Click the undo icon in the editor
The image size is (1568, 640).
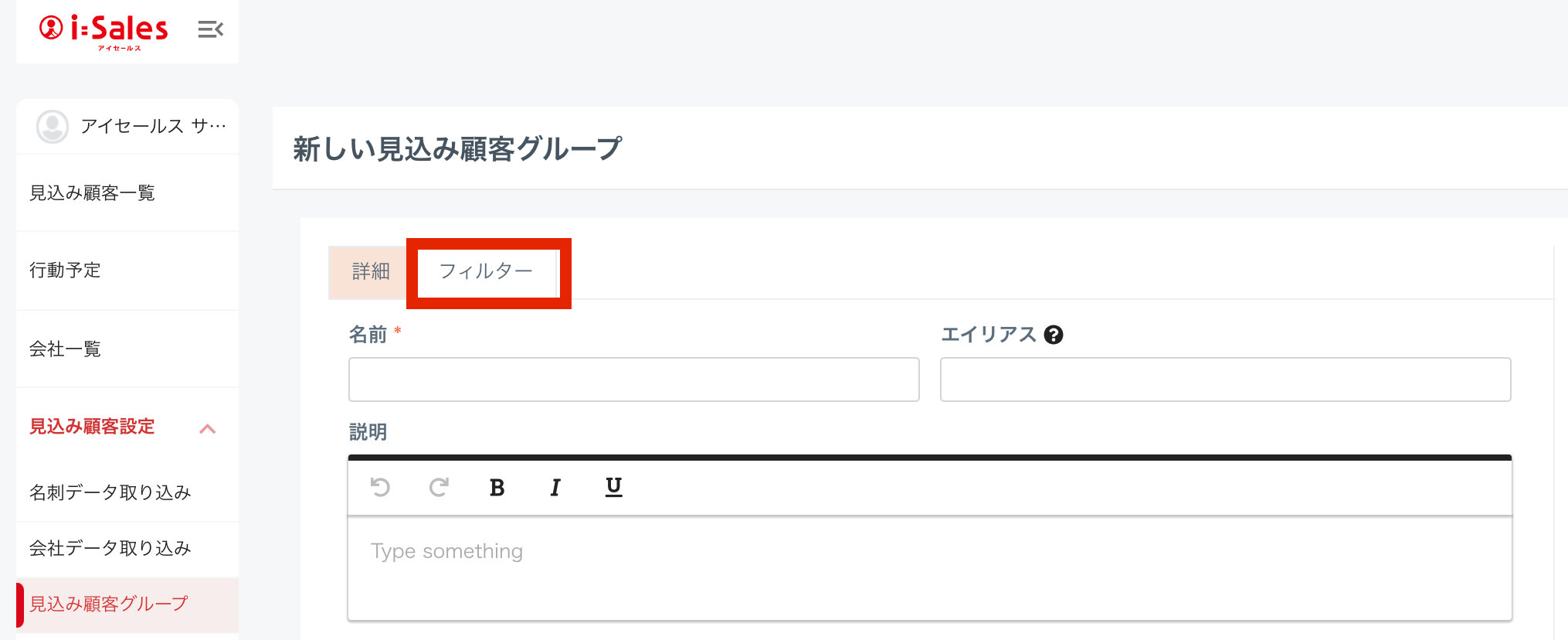tap(380, 487)
